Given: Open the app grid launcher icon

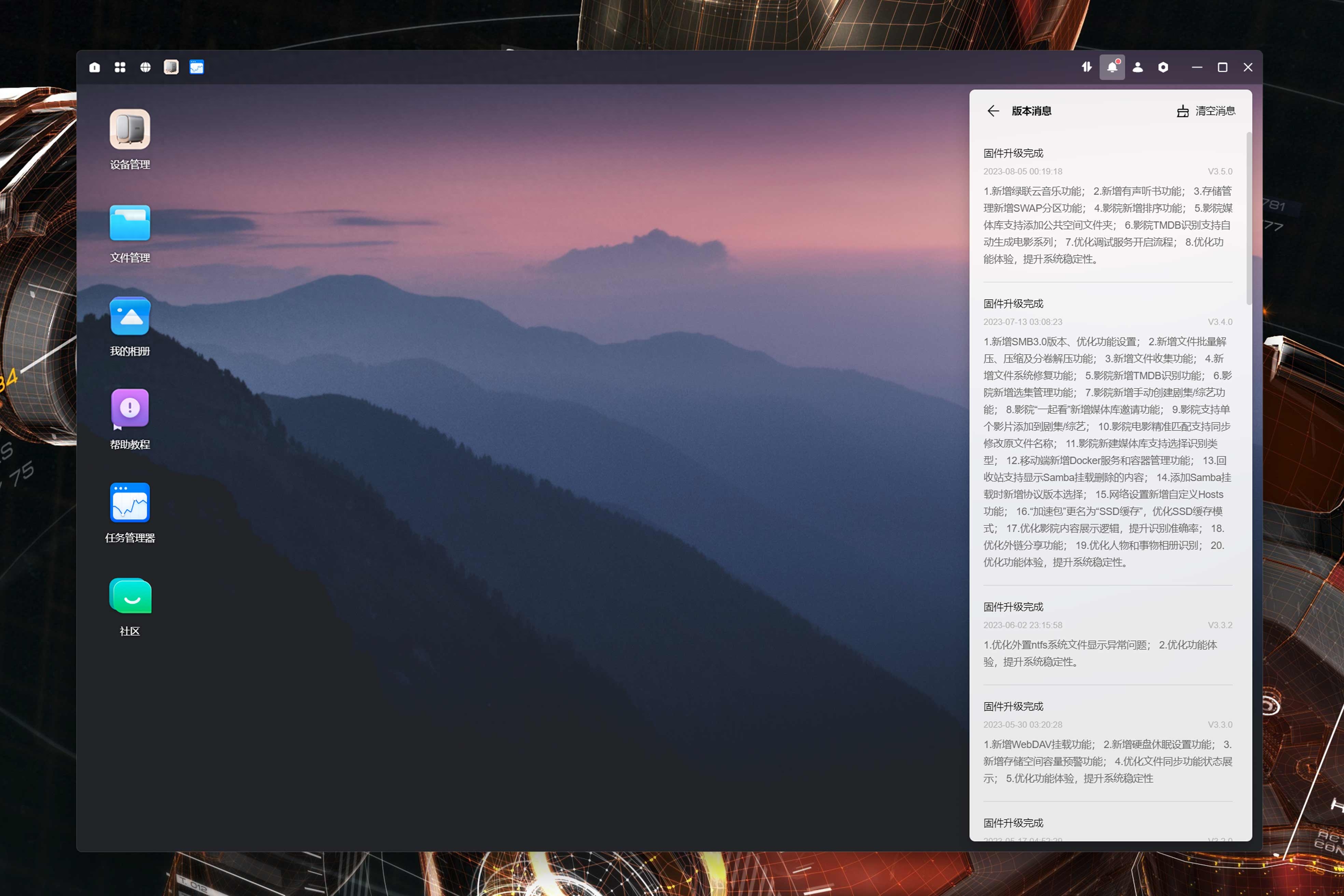Looking at the screenshot, I should pyautogui.click(x=120, y=67).
